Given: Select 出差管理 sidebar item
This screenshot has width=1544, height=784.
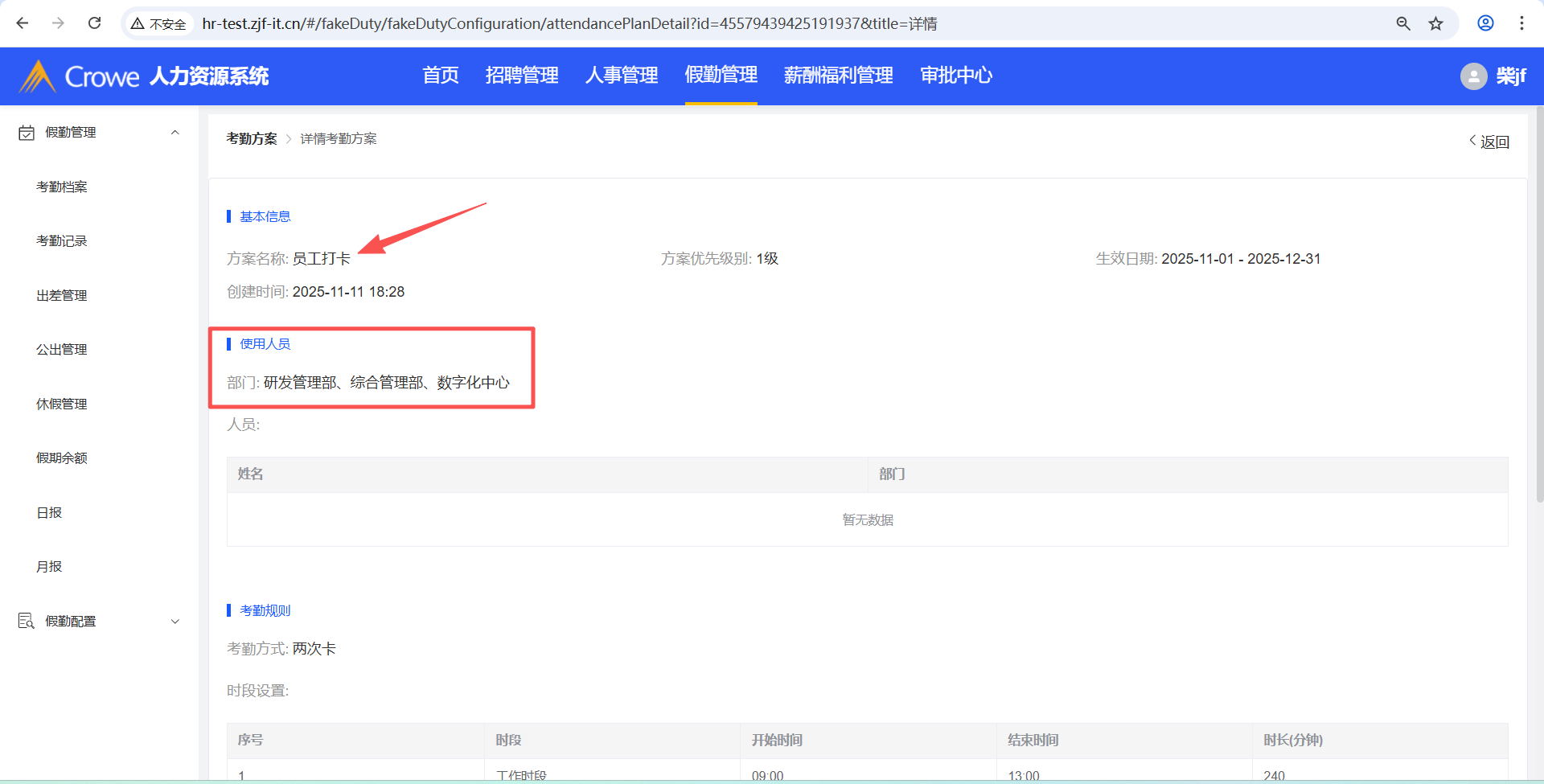Looking at the screenshot, I should click(62, 295).
